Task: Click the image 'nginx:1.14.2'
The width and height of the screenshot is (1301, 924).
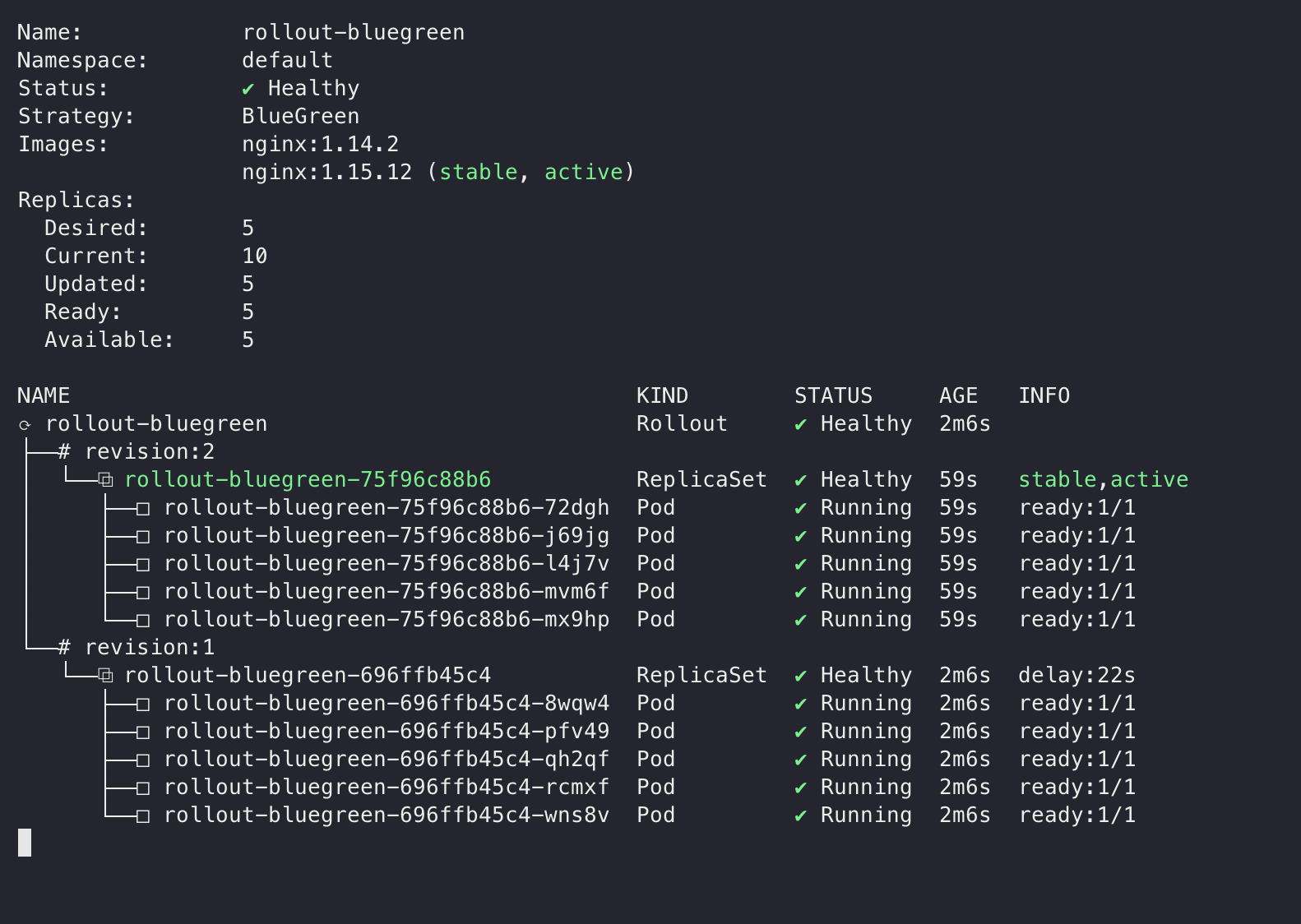Action: point(321,144)
